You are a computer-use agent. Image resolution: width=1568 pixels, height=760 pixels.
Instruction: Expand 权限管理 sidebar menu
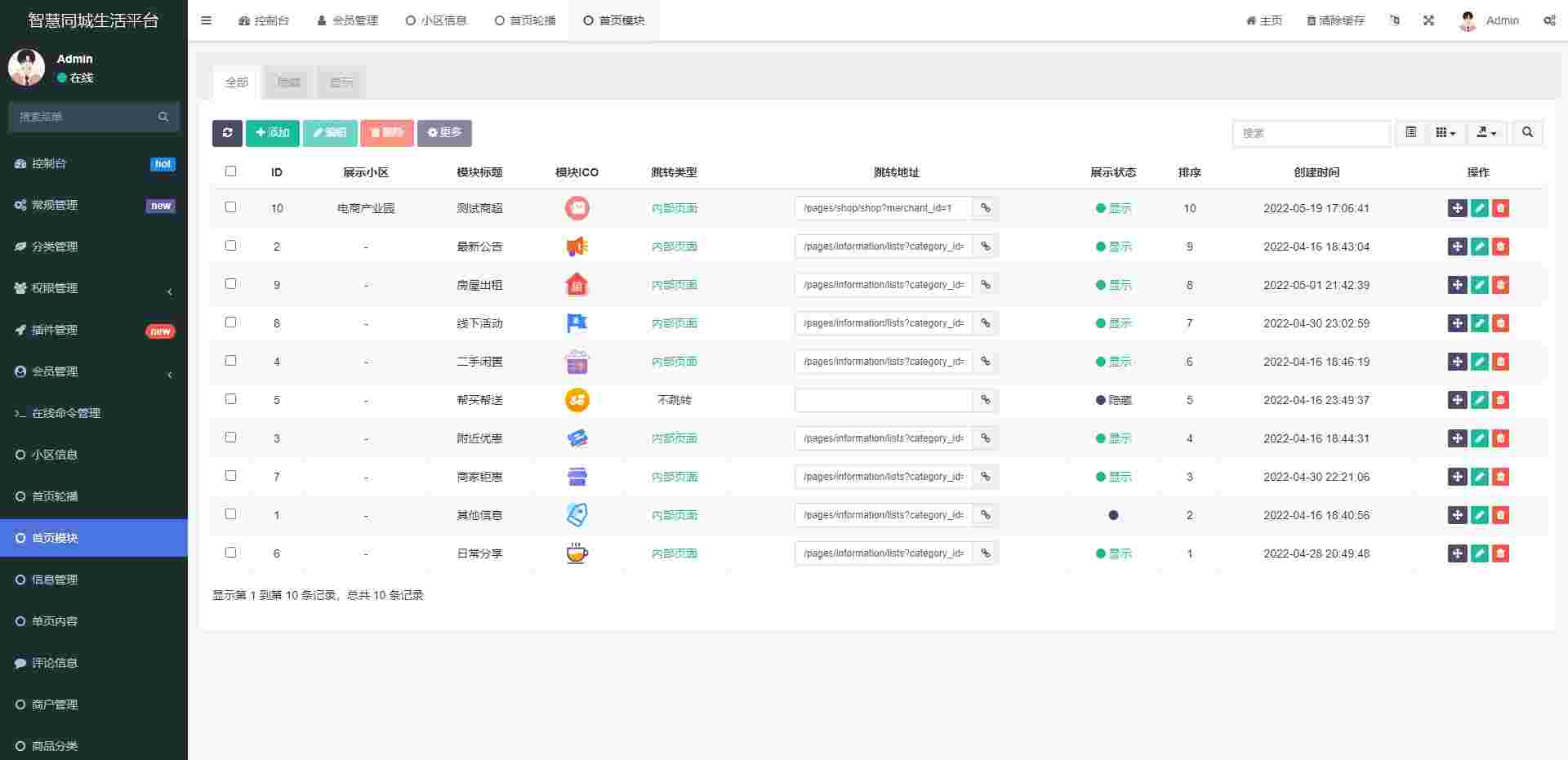coord(94,288)
